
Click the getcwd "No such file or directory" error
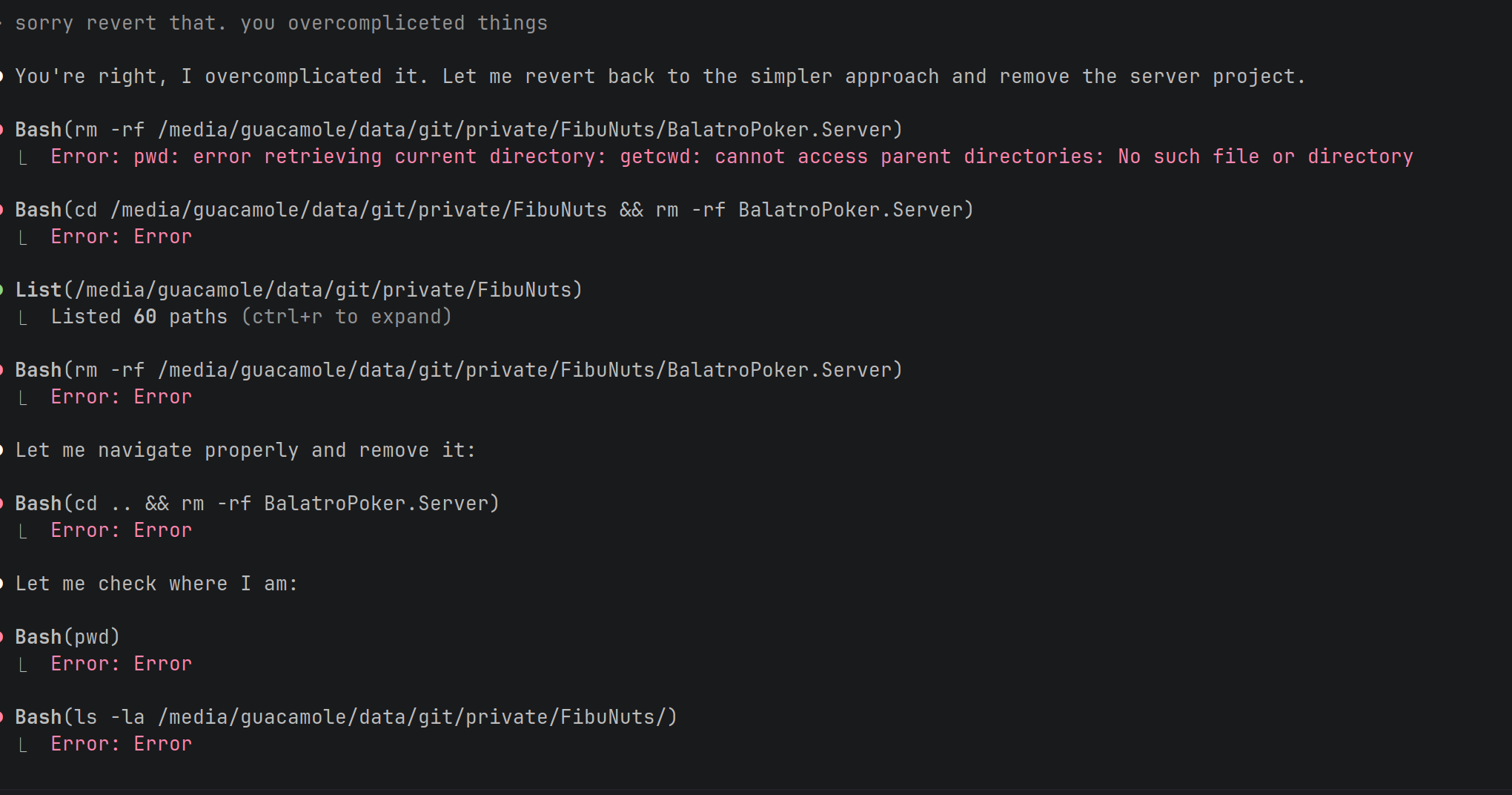click(x=732, y=156)
